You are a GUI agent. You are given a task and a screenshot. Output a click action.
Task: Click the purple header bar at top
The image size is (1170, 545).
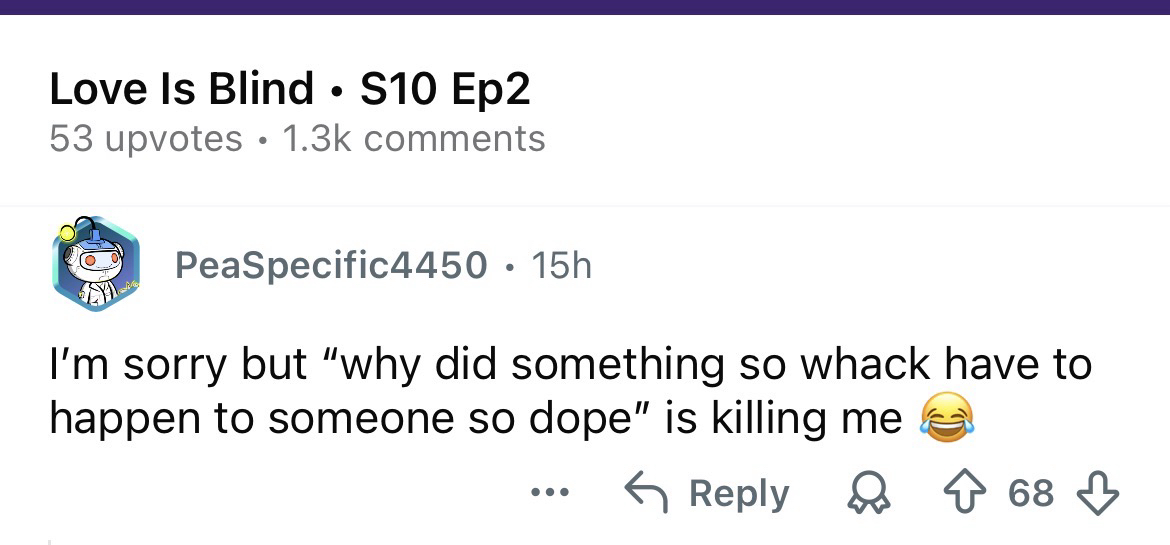(585, 7)
